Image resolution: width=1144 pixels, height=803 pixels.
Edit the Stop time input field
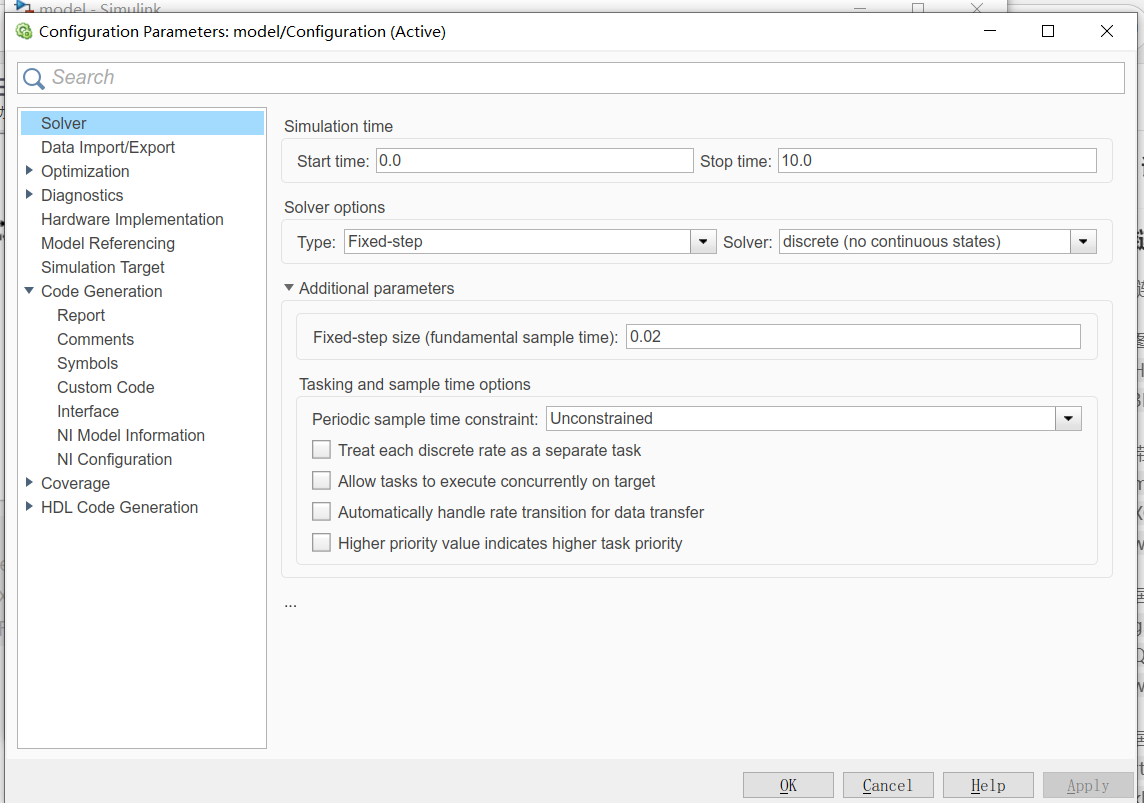click(x=936, y=159)
